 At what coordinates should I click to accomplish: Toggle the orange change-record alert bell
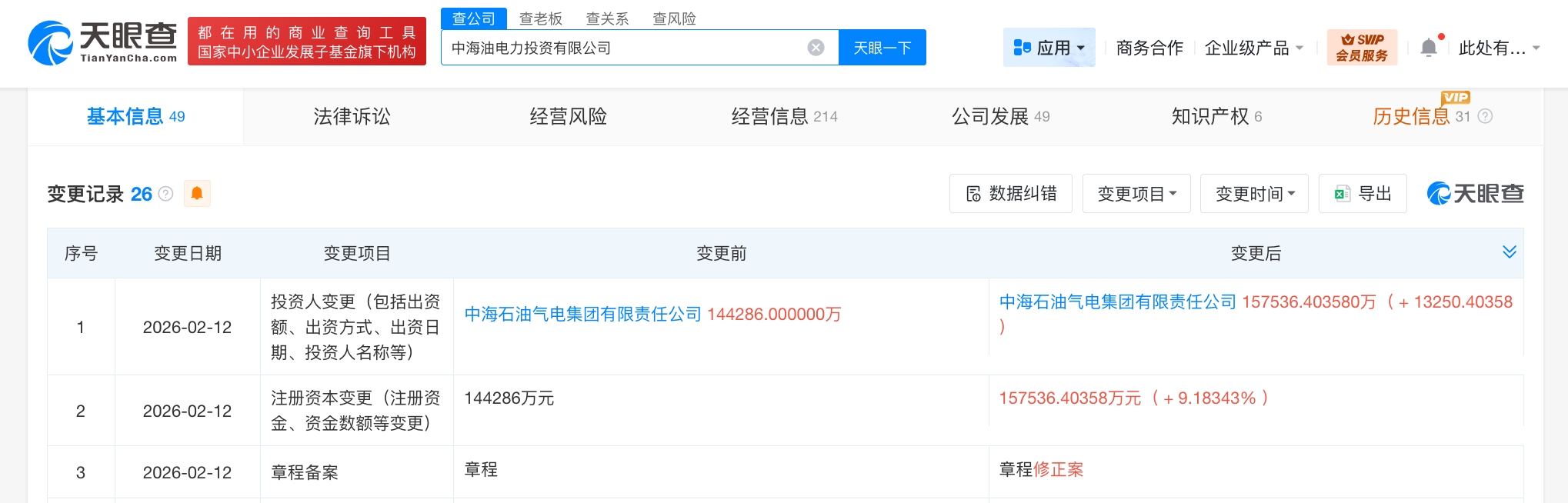pos(197,194)
